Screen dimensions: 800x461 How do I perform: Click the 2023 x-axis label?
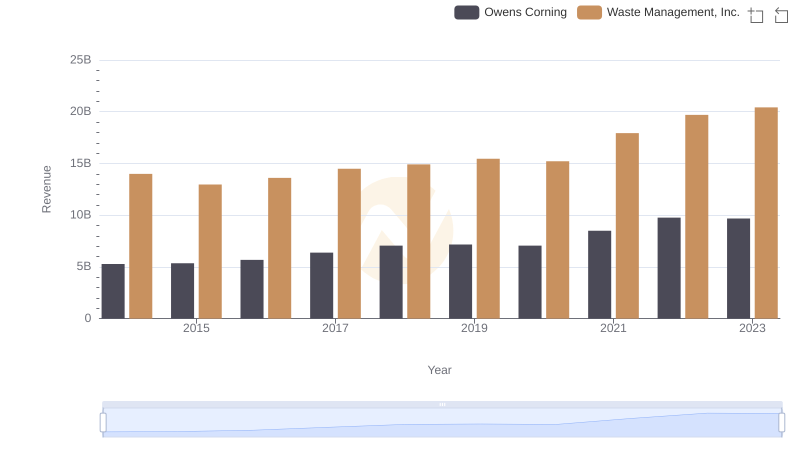click(752, 328)
